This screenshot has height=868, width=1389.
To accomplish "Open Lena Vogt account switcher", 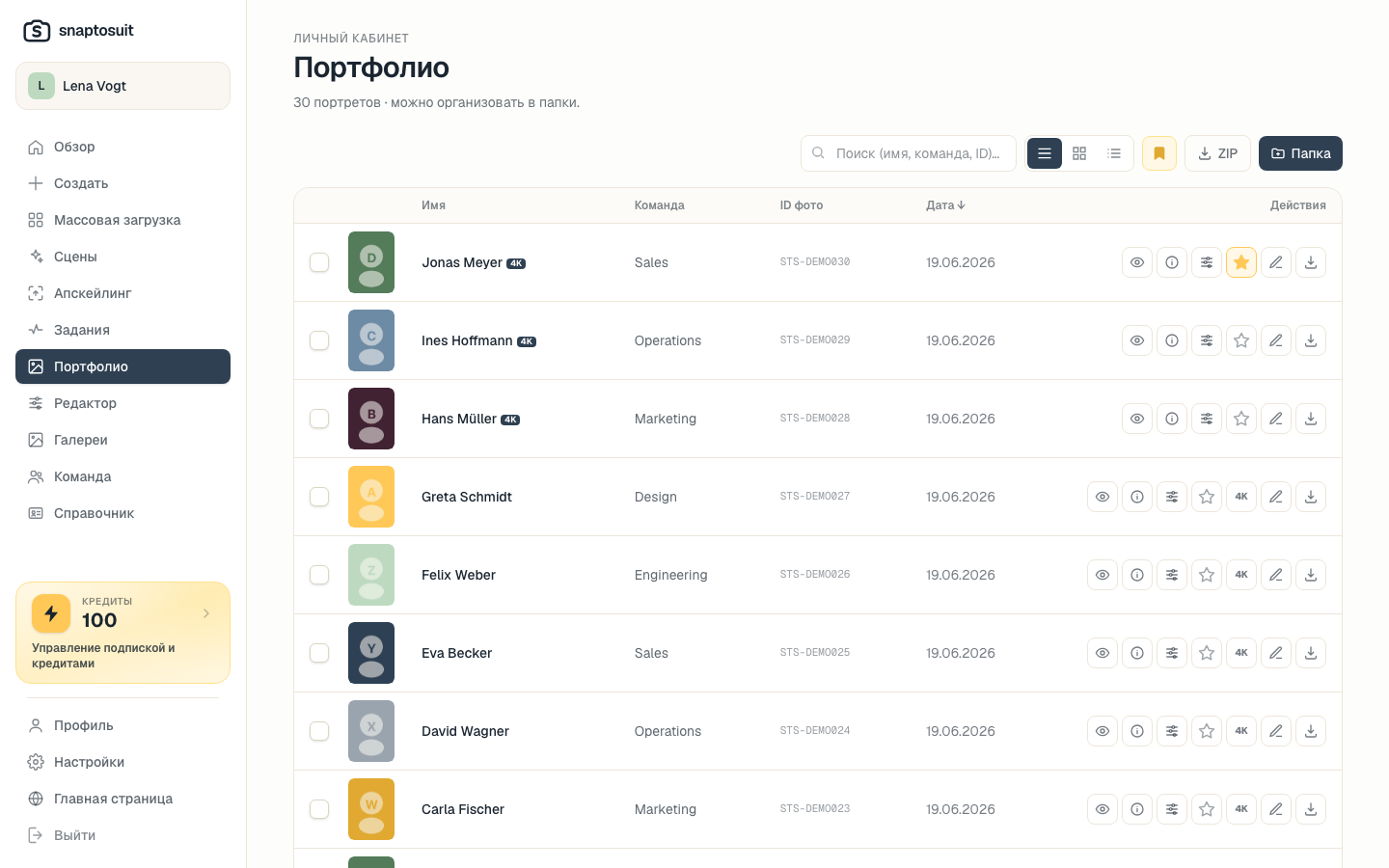I will pyautogui.click(x=123, y=86).
